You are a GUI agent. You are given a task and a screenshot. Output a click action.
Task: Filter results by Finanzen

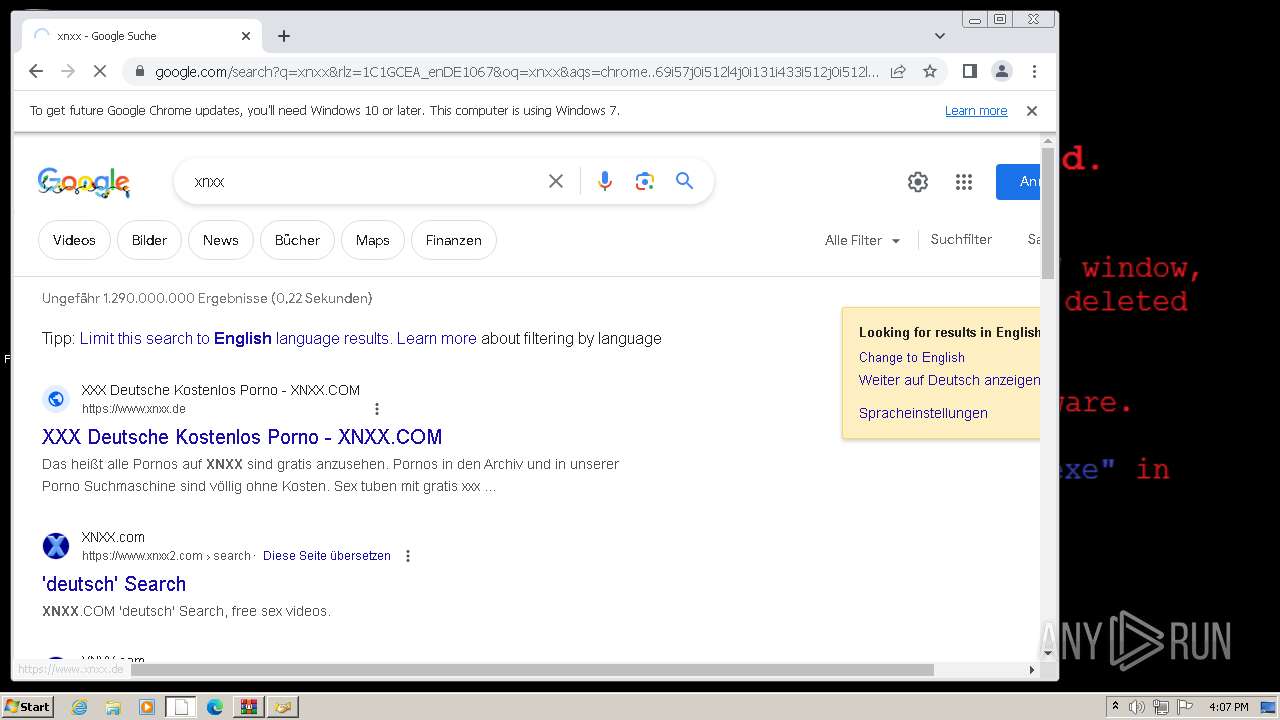pos(453,240)
